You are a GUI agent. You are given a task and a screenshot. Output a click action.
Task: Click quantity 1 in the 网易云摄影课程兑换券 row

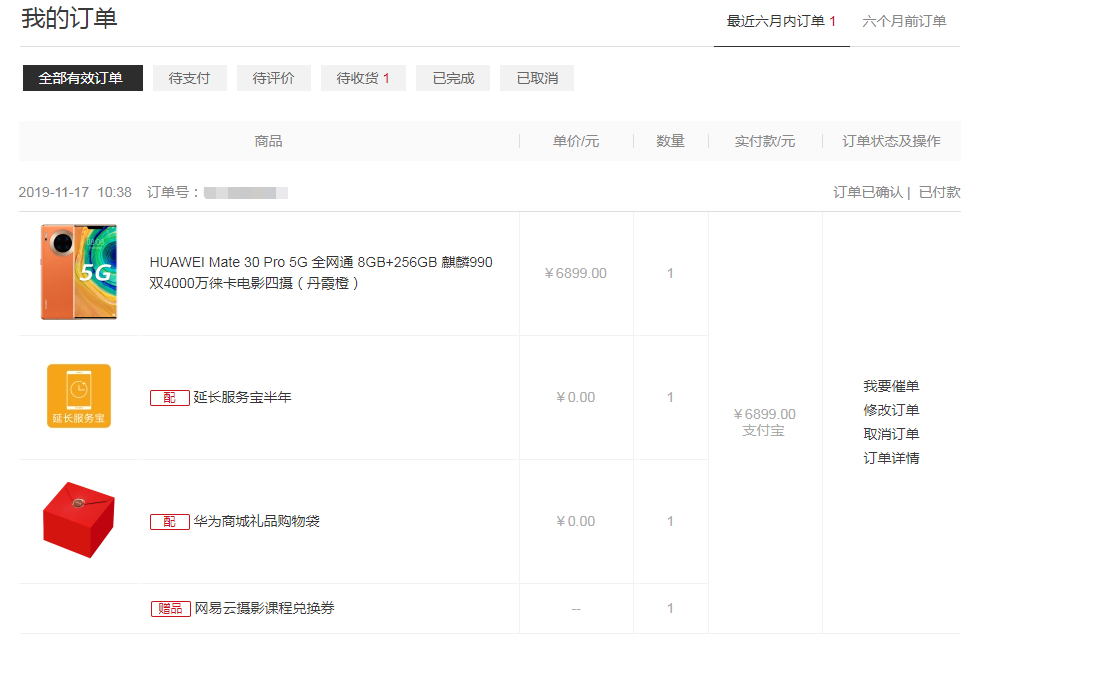click(670, 608)
